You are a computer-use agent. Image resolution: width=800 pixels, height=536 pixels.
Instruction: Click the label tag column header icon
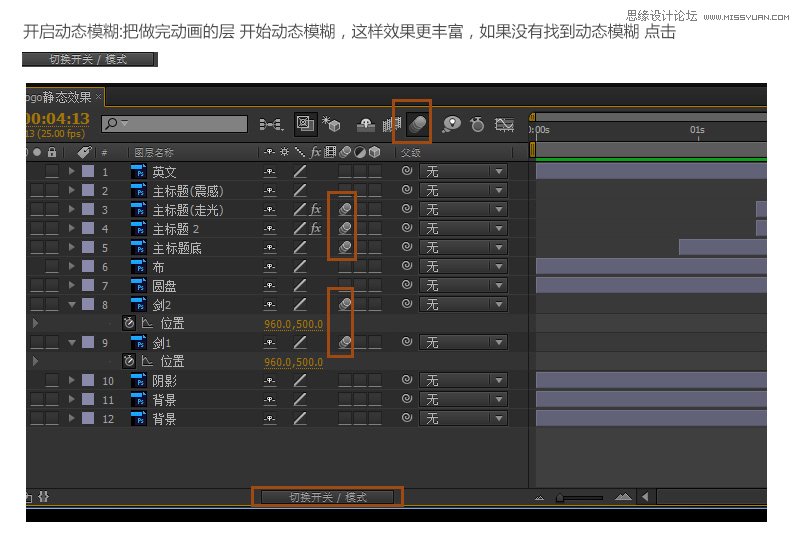tap(84, 152)
